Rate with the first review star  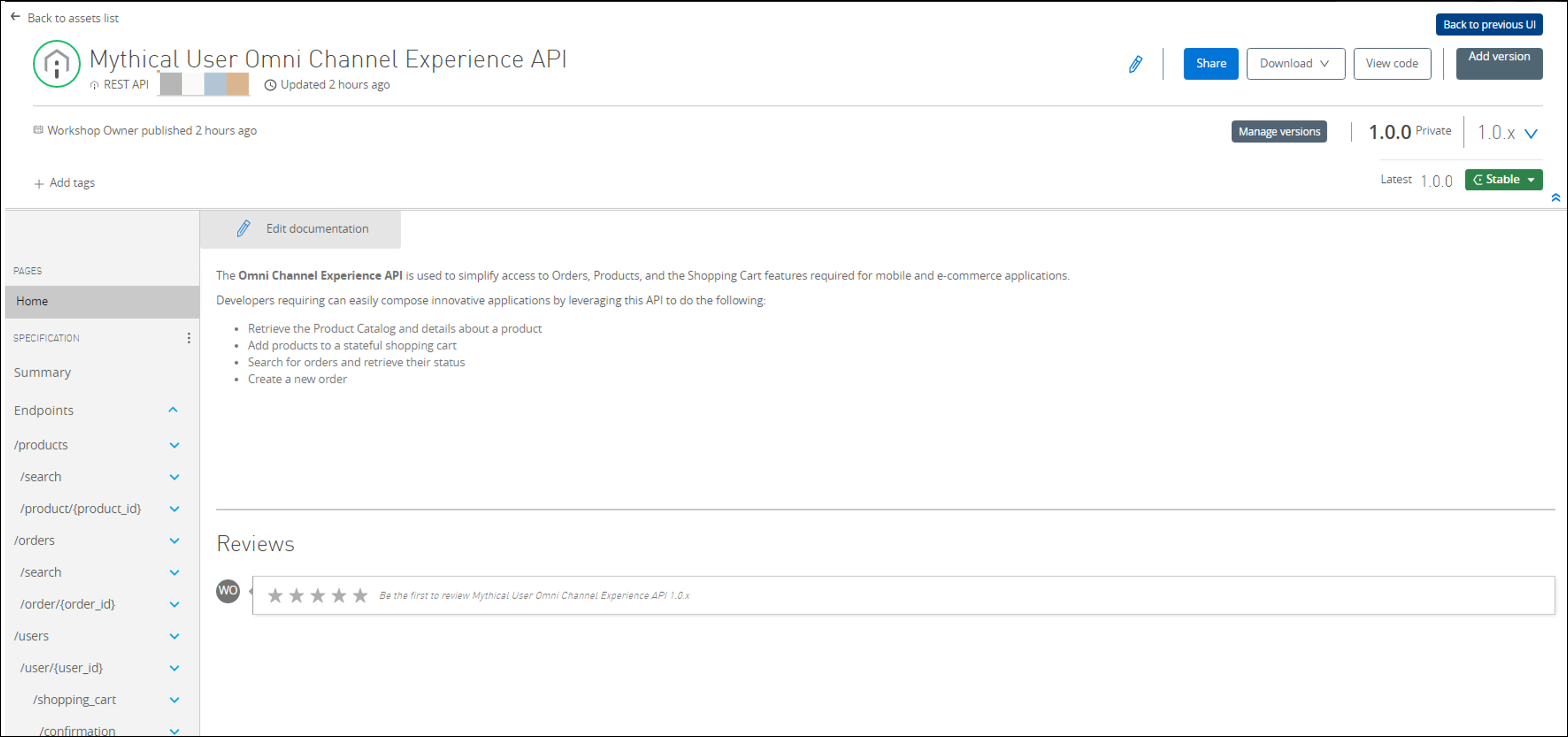(275, 595)
